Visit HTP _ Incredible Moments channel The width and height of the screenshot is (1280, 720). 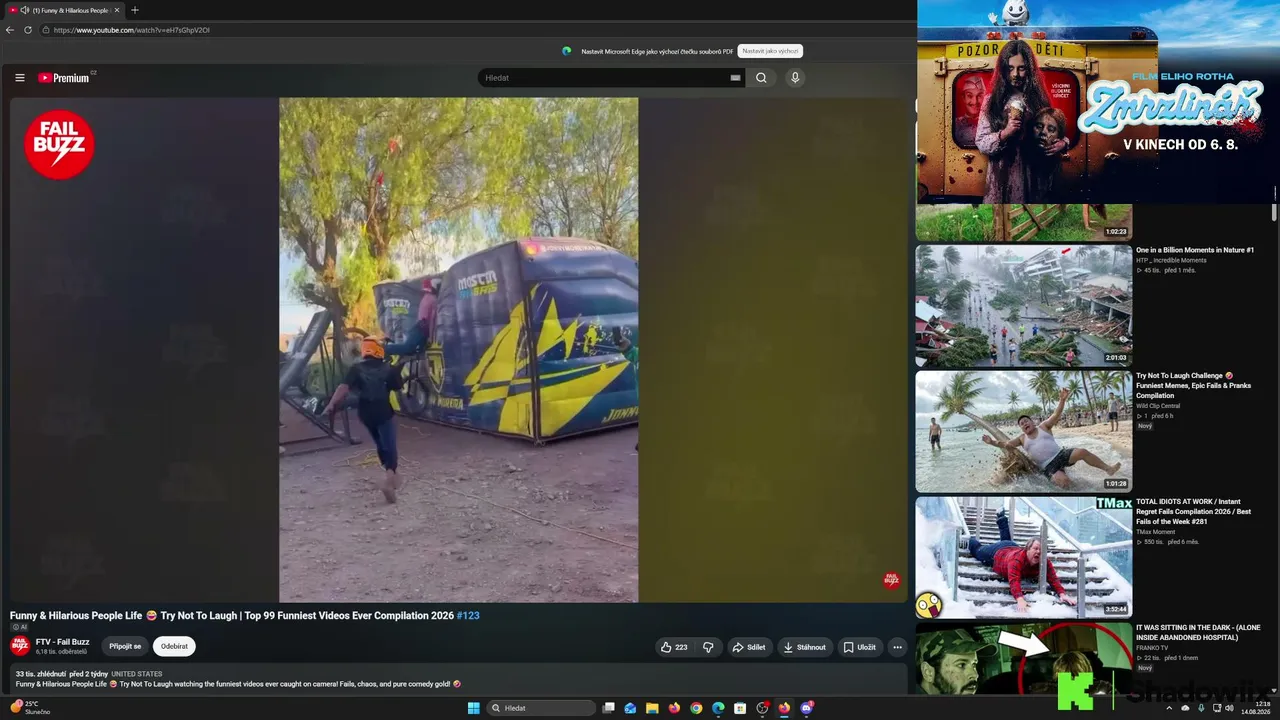tap(1171, 260)
